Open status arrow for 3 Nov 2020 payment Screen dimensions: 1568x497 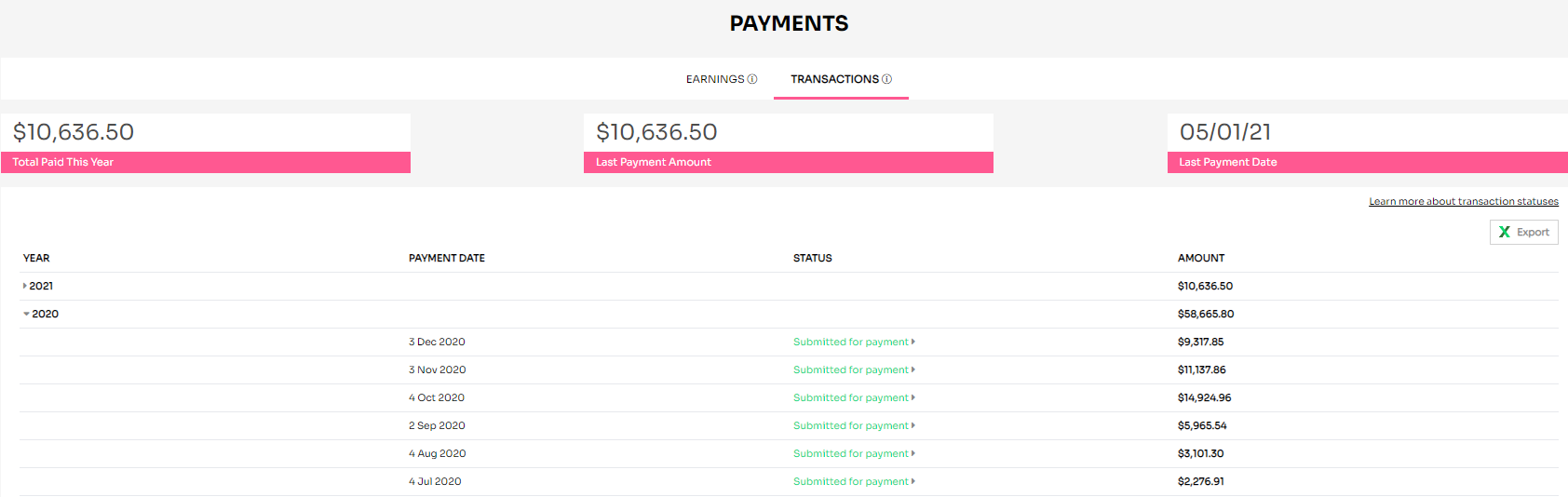pyautogui.click(x=913, y=369)
